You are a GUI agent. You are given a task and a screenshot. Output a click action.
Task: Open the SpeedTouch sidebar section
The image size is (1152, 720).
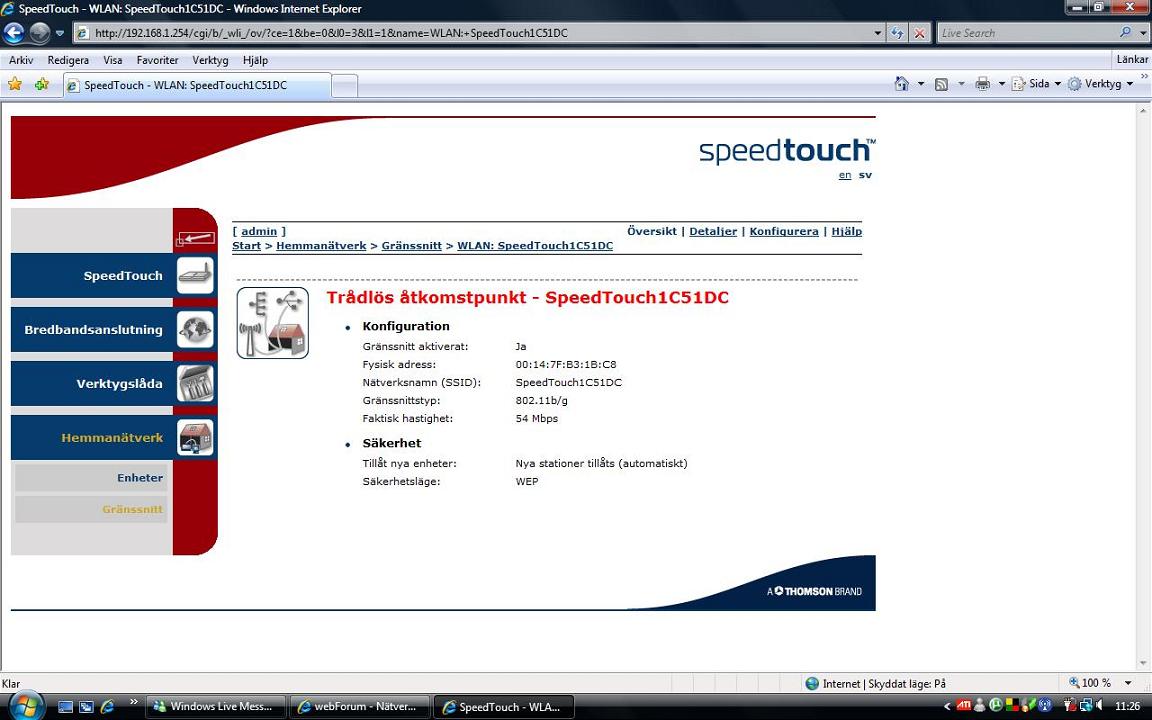[93, 276]
